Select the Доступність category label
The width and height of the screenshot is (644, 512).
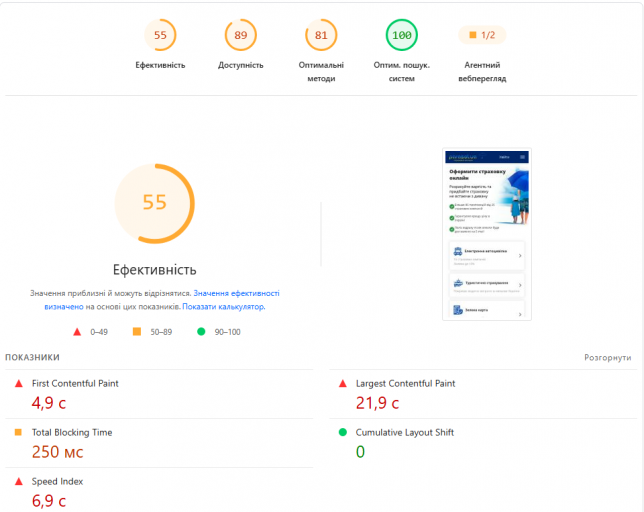241,65
